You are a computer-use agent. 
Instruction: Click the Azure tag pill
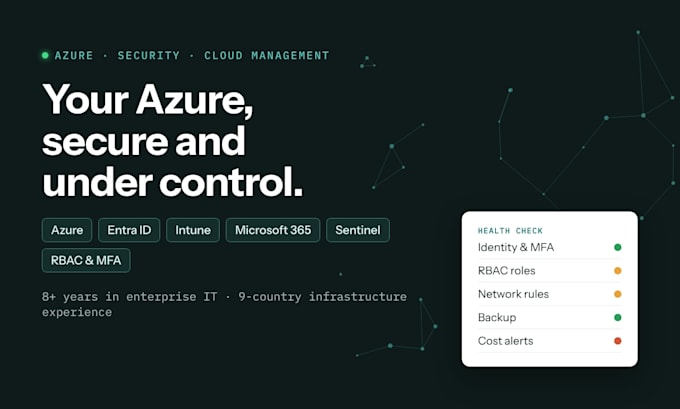coord(67,230)
